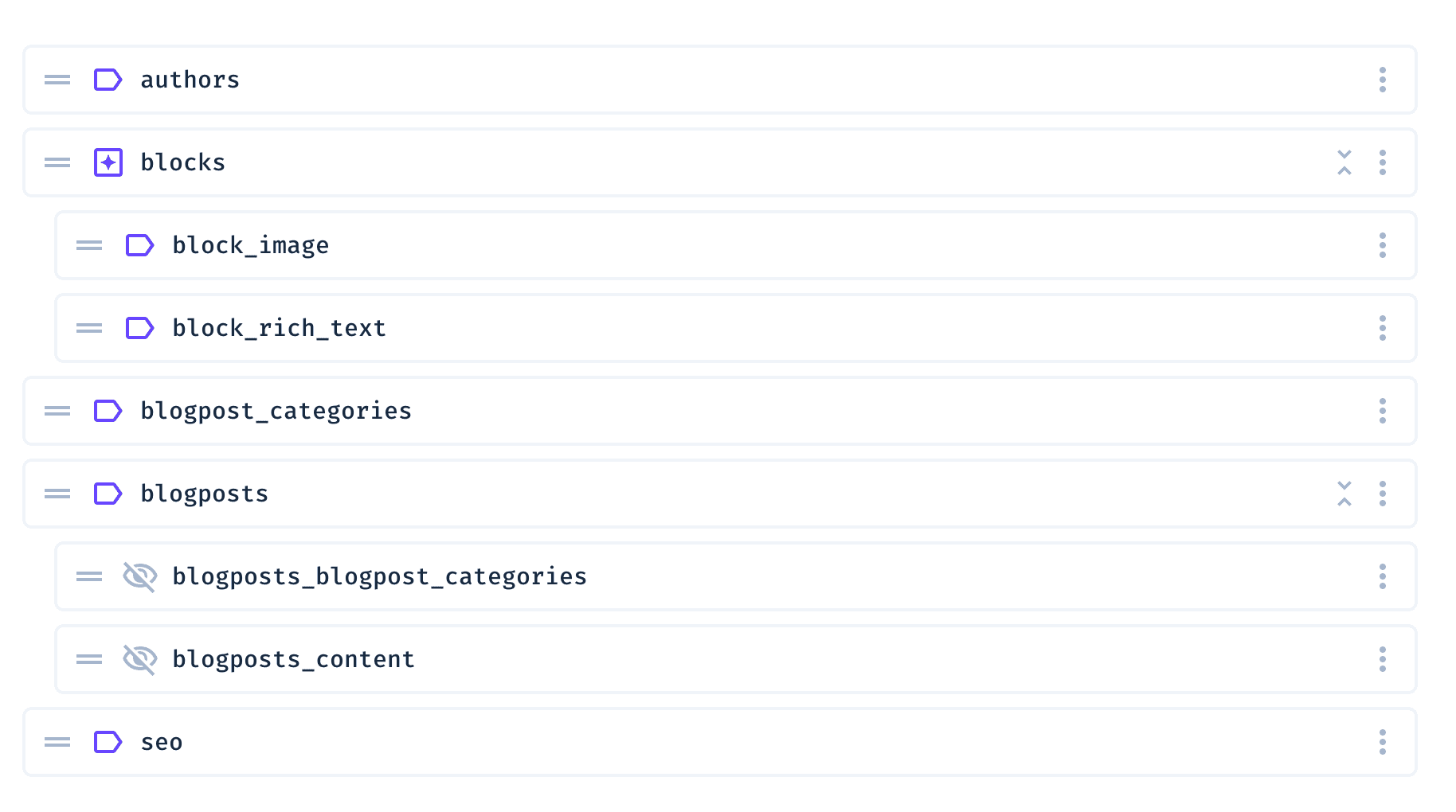Screen dimensions: 1456x812
Task: Open the options menu for blogposts
Action: 1382,494
